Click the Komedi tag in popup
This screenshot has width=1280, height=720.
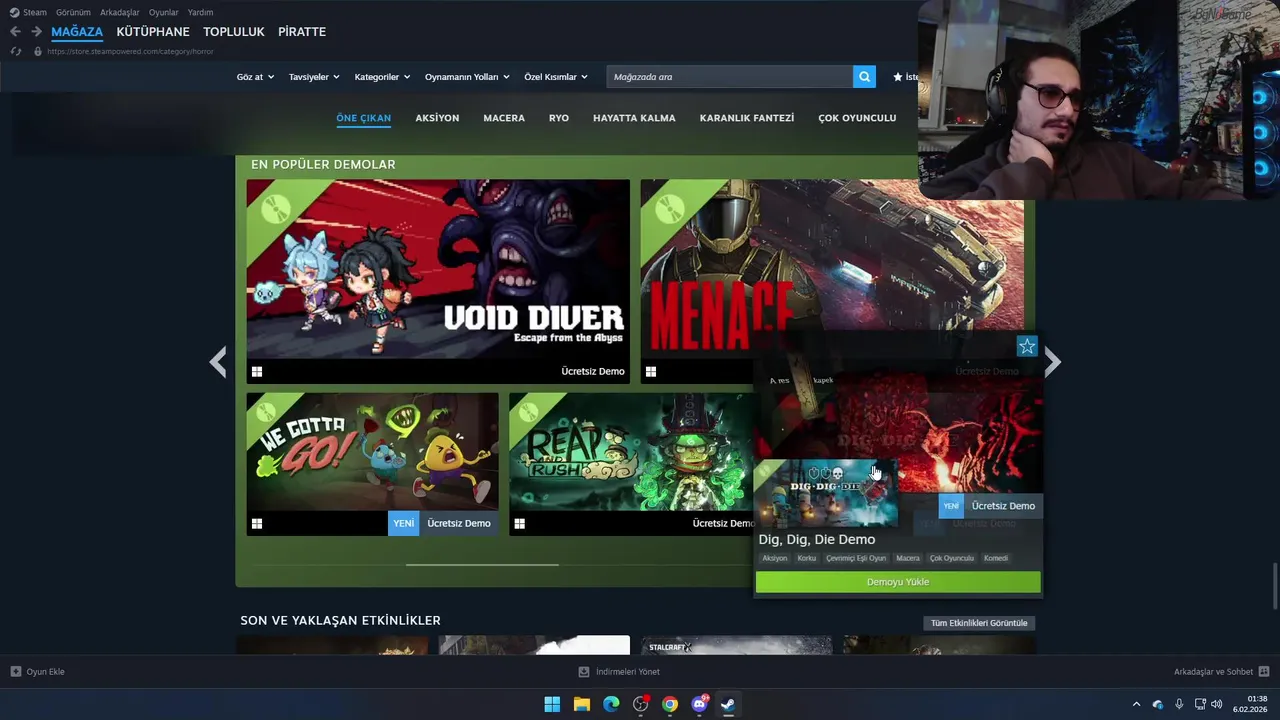996,558
